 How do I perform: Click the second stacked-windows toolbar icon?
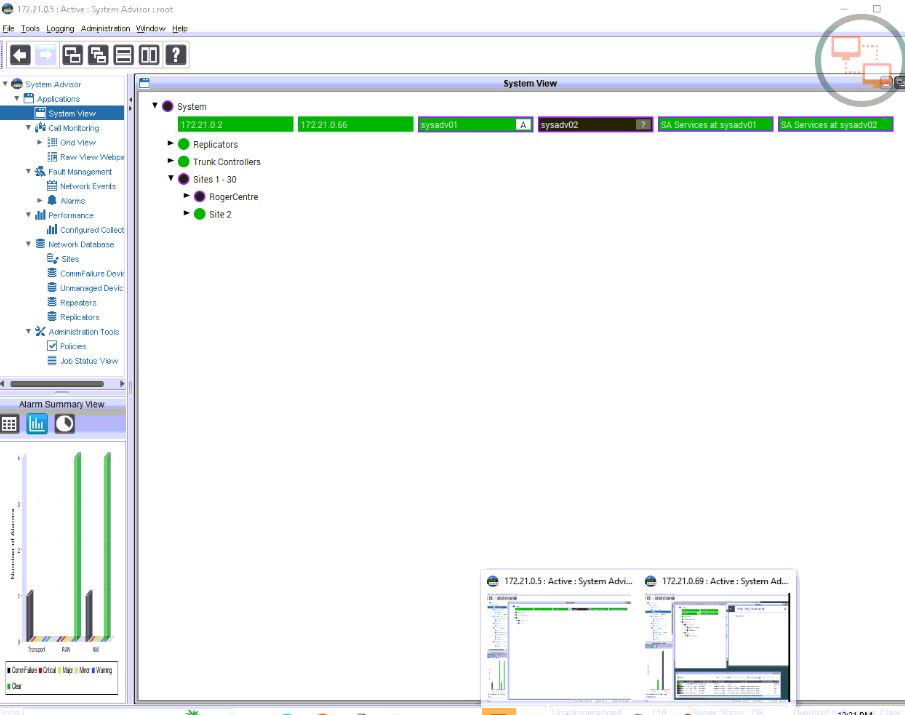click(98, 55)
